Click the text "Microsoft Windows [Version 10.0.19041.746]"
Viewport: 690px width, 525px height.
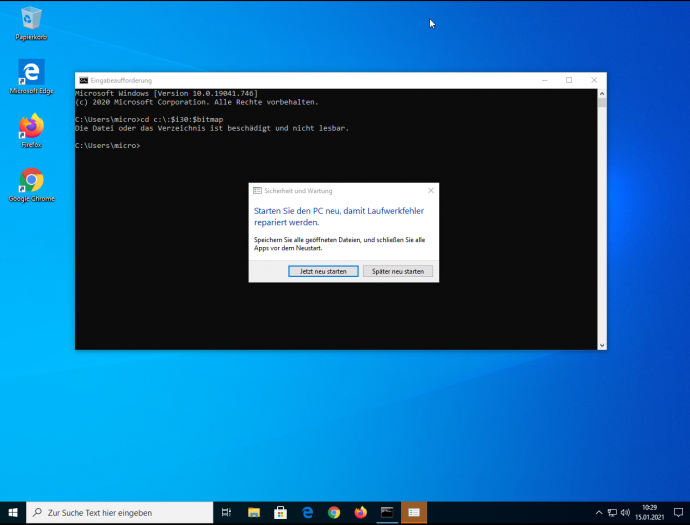tap(167, 93)
